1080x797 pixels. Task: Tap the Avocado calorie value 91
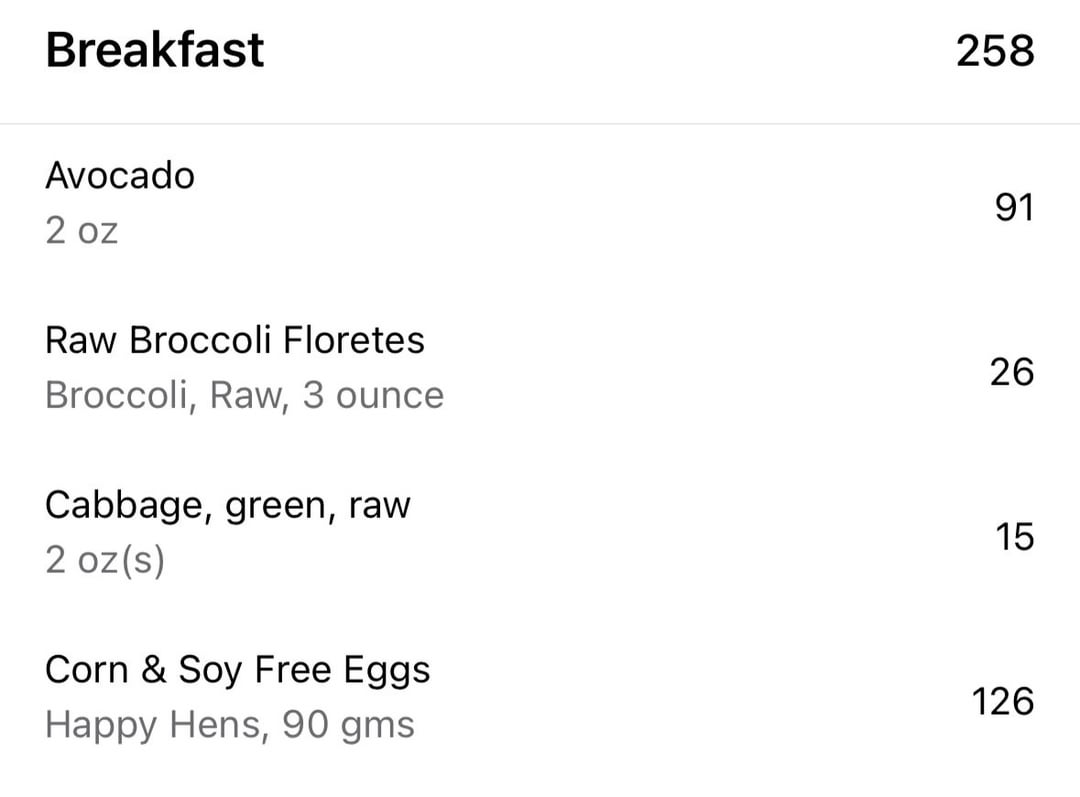(x=1014, y=207)
